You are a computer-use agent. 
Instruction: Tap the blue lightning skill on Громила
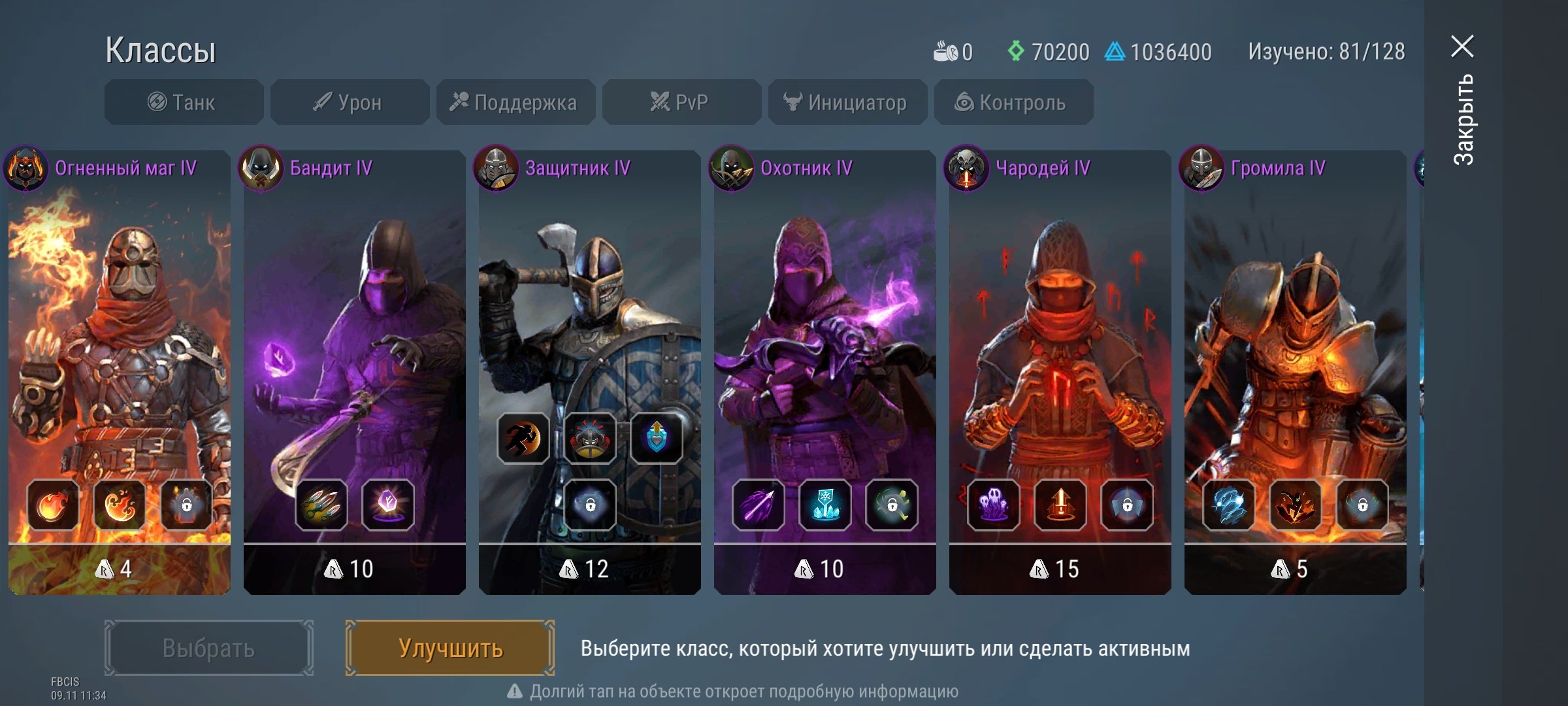(x=1229, y=505)
